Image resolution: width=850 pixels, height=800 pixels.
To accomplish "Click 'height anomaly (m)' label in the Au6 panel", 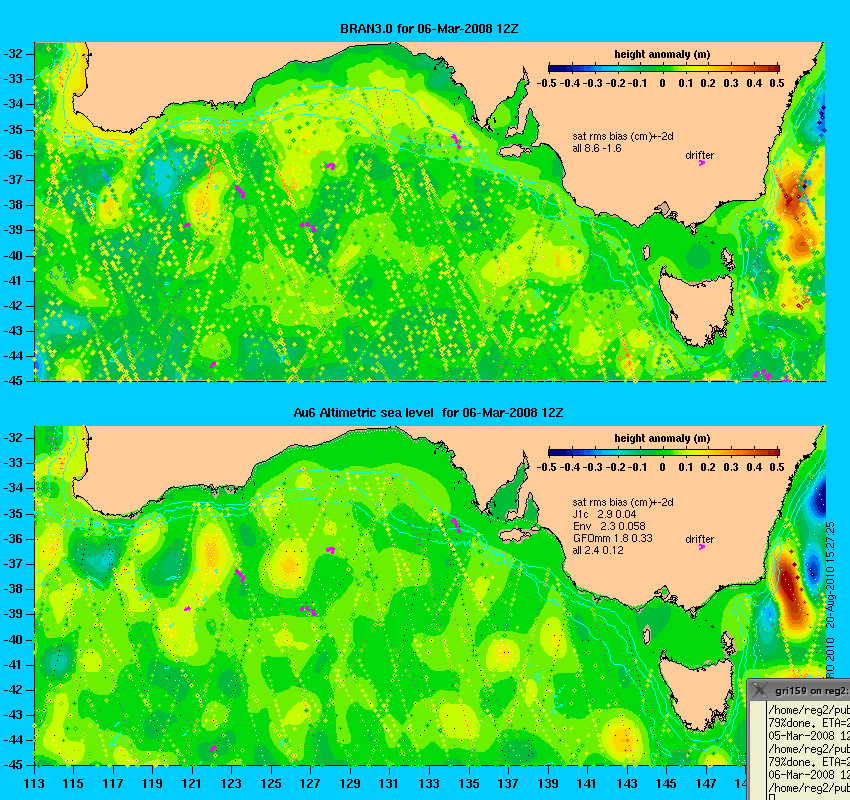I will 662,438.
